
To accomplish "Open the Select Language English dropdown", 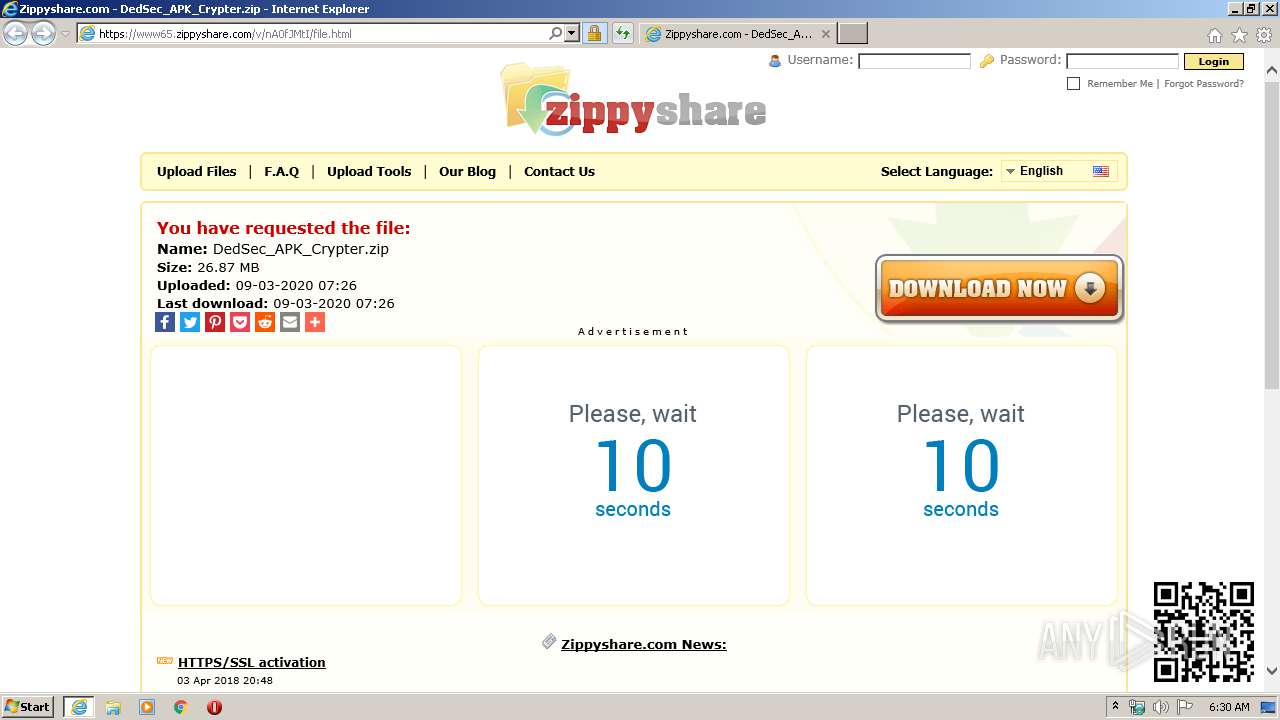I will pos(1059,171).
